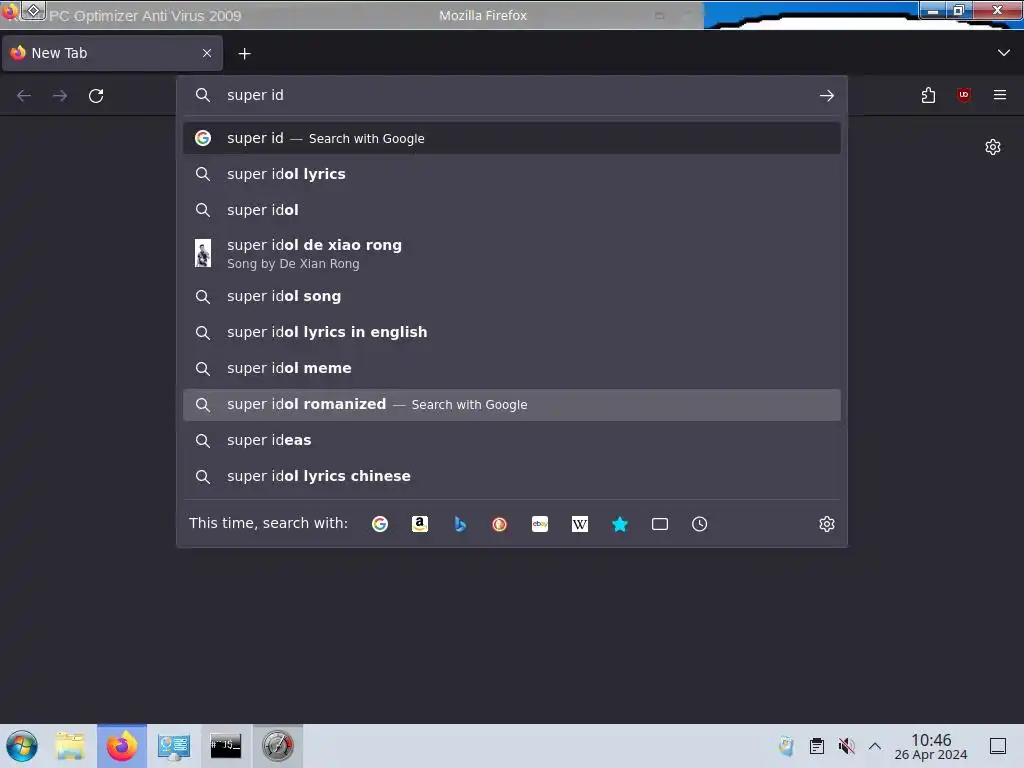This screenshot has width=1024, height=768.
Task: Close the New Tab tab
Action: pyautogui.click(x=207, y=53)
